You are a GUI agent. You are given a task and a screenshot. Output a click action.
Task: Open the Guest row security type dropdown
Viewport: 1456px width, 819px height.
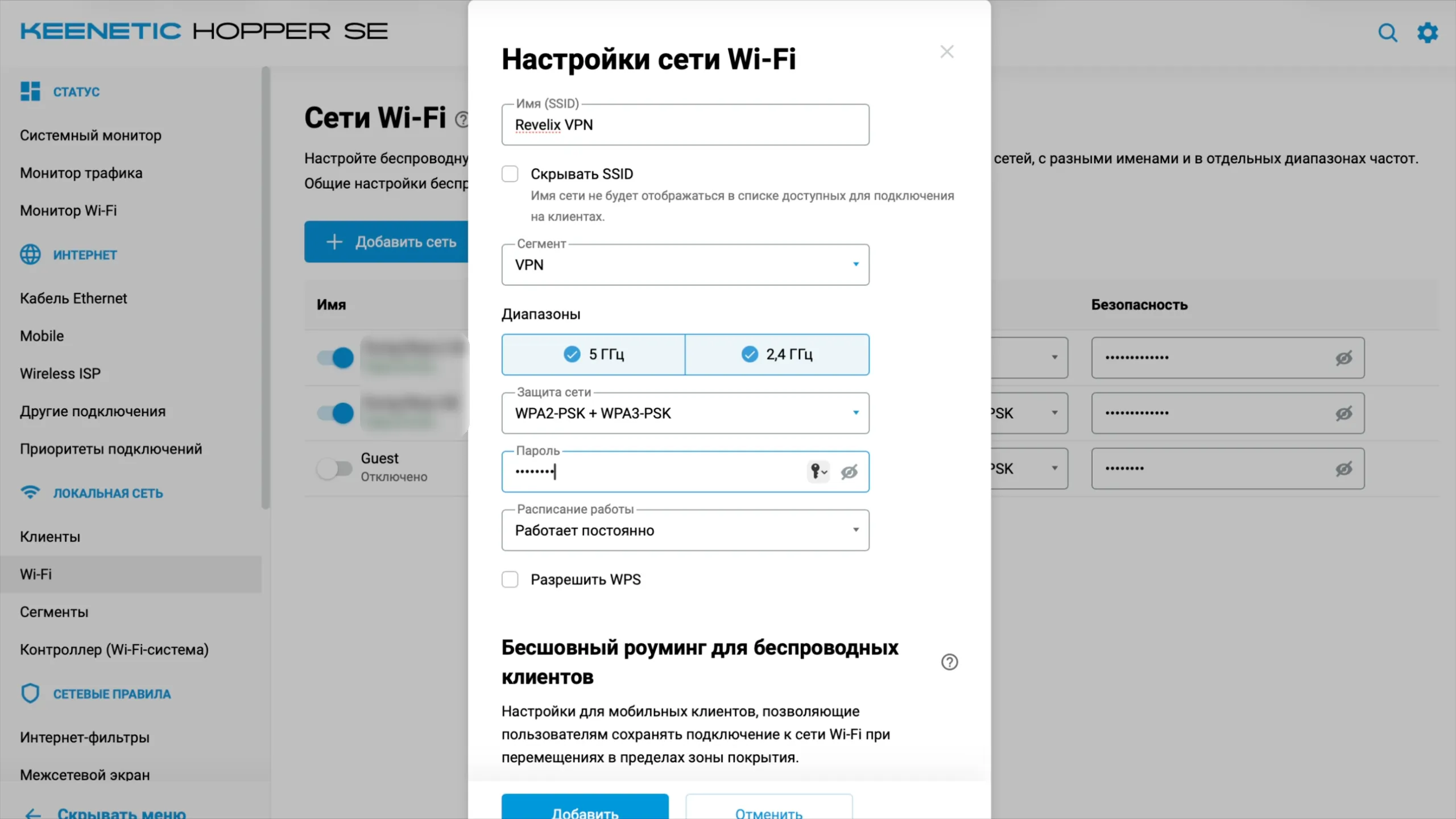coord(1029,469)
